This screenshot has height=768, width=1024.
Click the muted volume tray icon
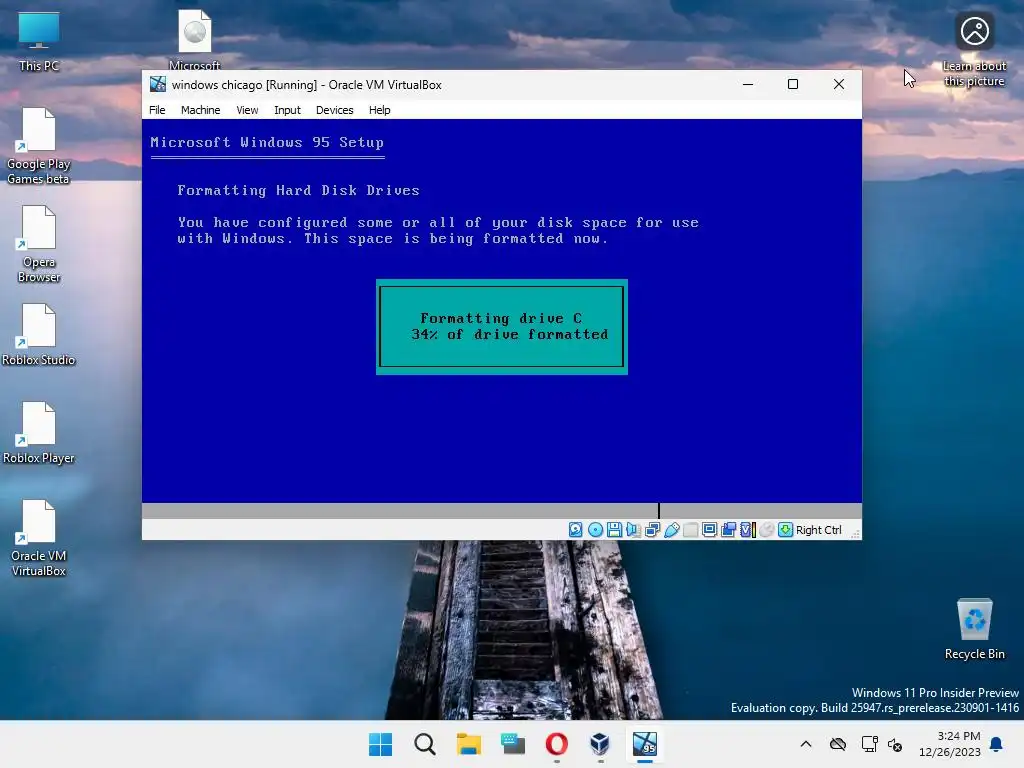(895, 744)
